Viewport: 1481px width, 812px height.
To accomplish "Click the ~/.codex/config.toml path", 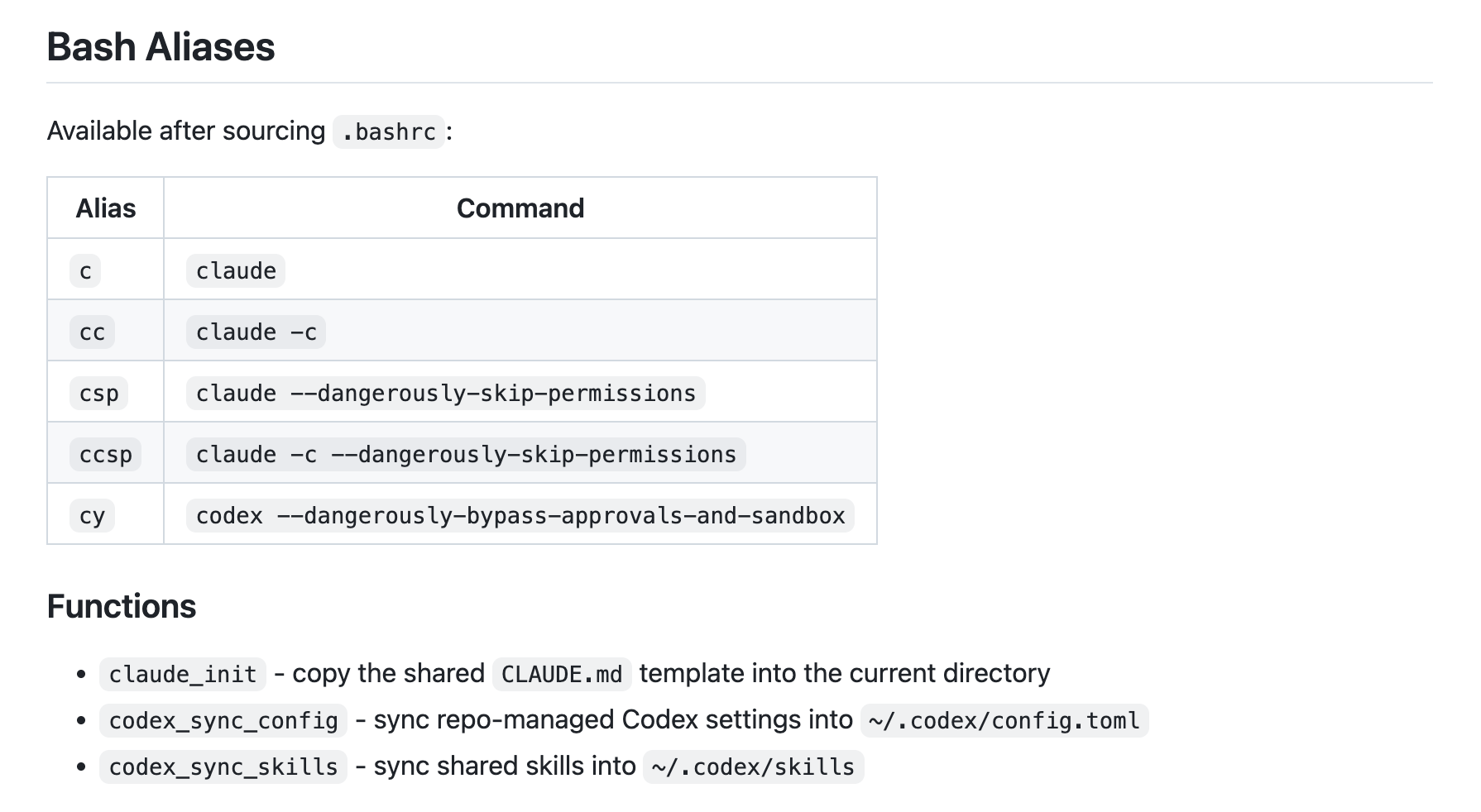I will 1004,720.
